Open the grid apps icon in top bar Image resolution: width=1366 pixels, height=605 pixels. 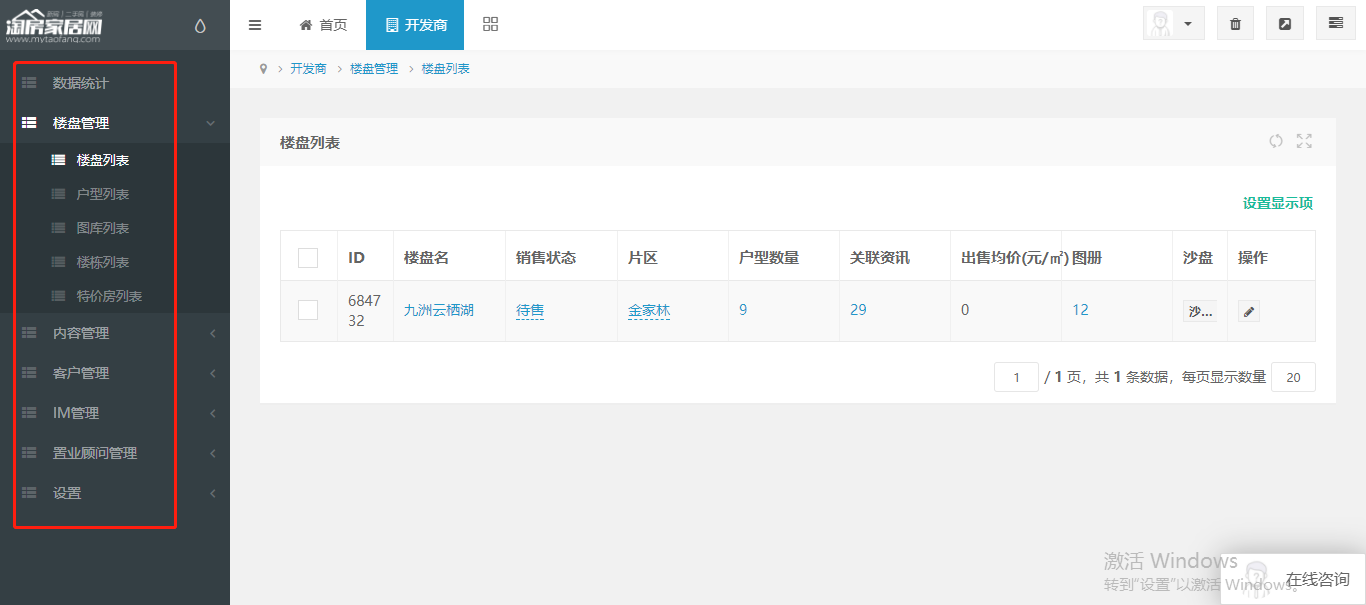(x=490, y=25)
